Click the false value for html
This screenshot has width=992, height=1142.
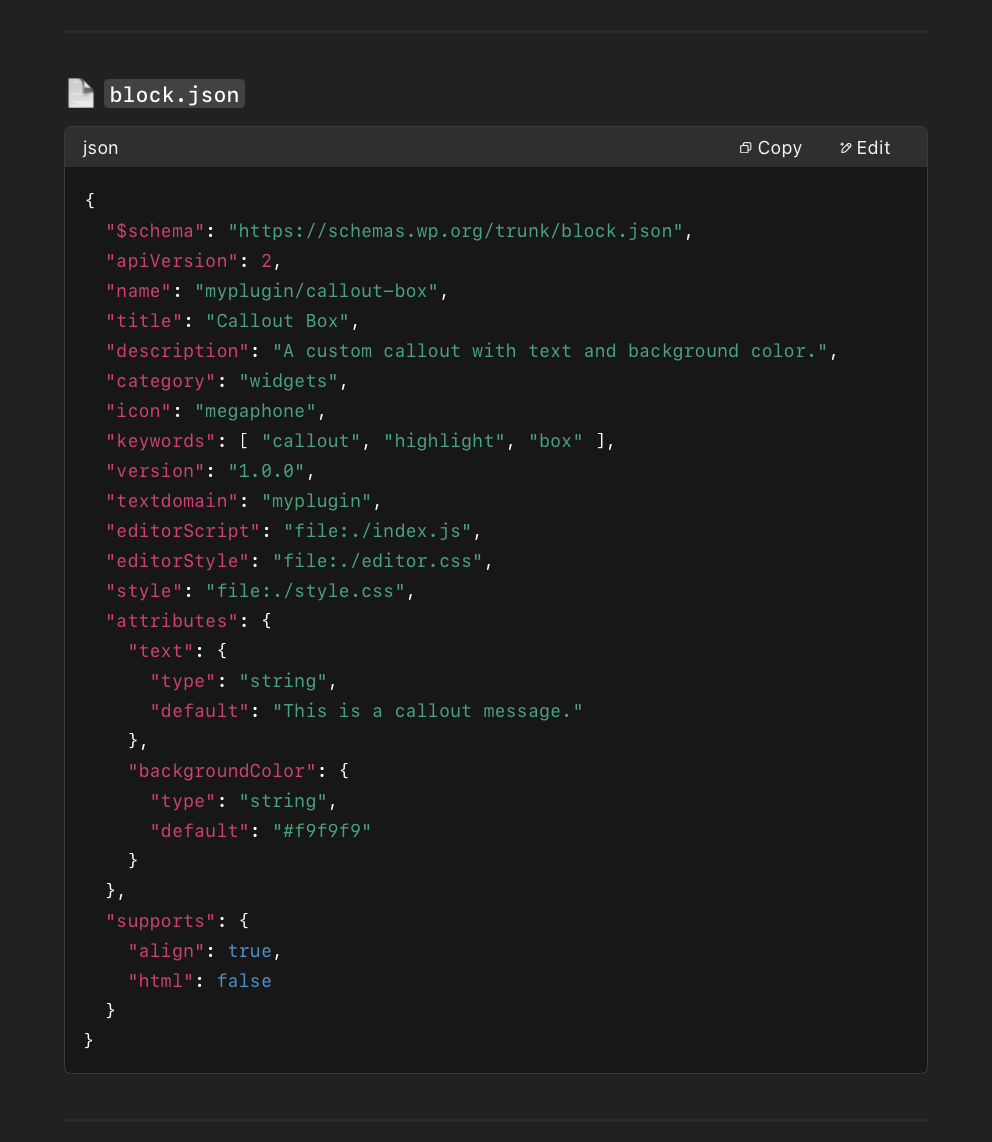244,980
